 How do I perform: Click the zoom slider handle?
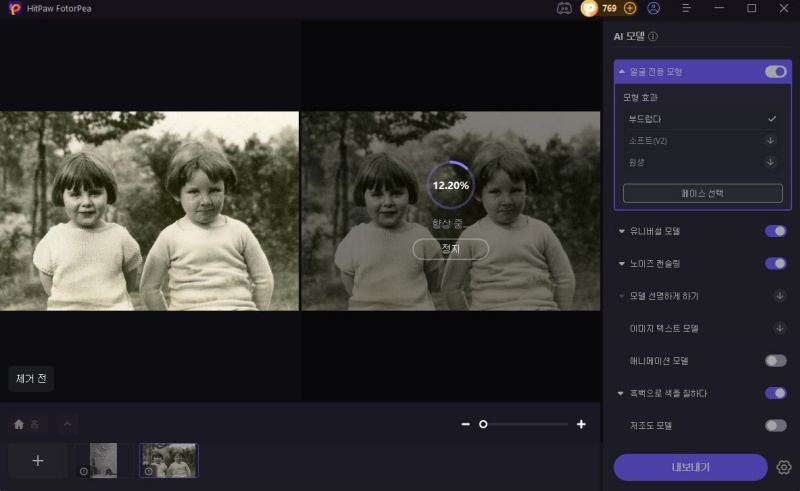[x=483, y=424]
